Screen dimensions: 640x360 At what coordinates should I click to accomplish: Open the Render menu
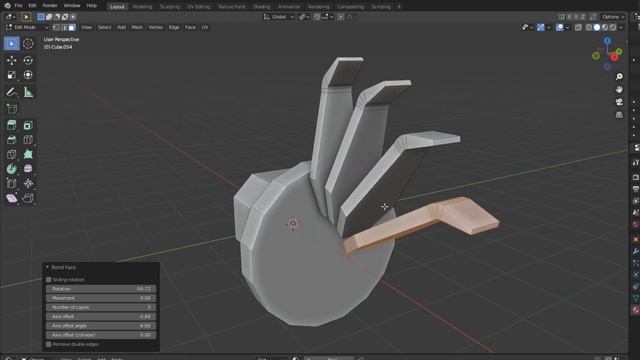click(50, 6)
